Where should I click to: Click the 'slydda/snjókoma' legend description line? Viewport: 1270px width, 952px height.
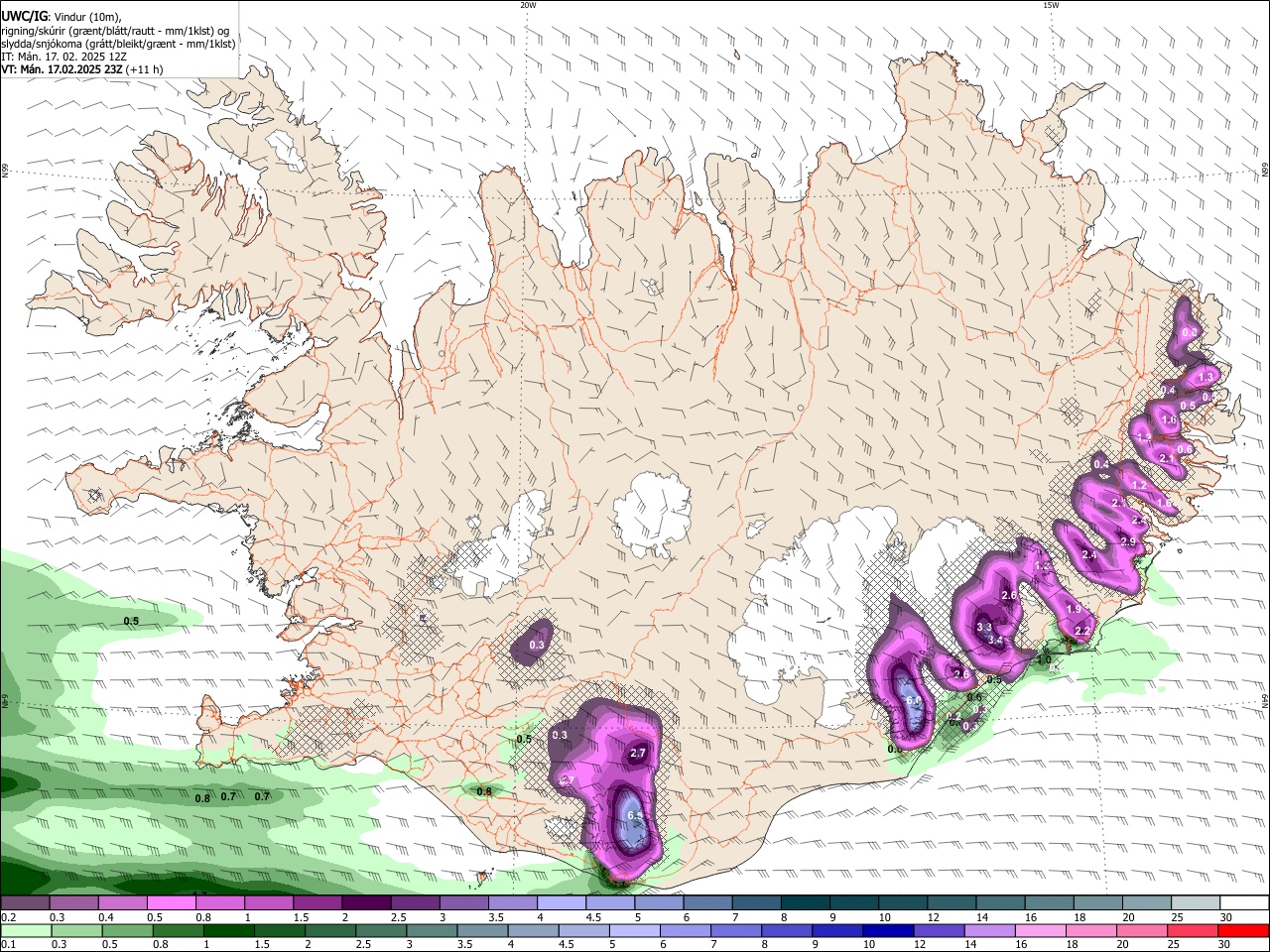click(118, 44)
